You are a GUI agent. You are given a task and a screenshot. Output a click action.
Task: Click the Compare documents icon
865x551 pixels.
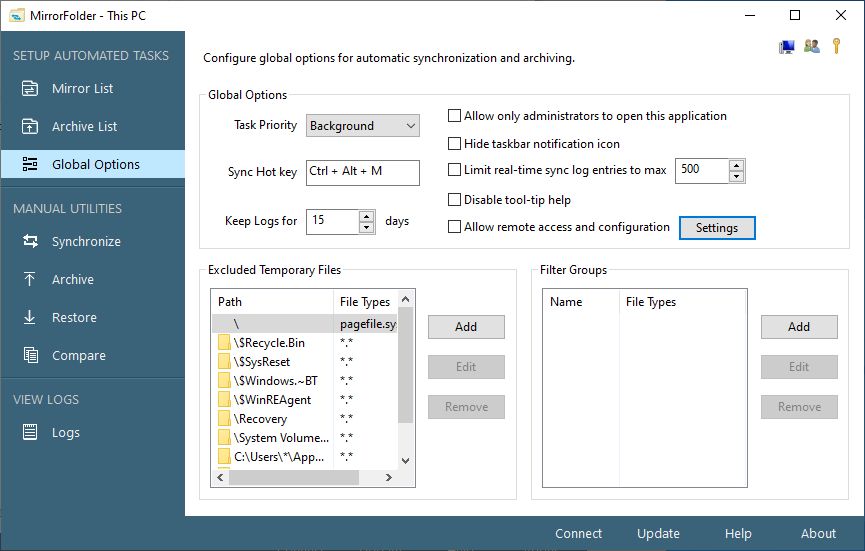click(30, 355)
